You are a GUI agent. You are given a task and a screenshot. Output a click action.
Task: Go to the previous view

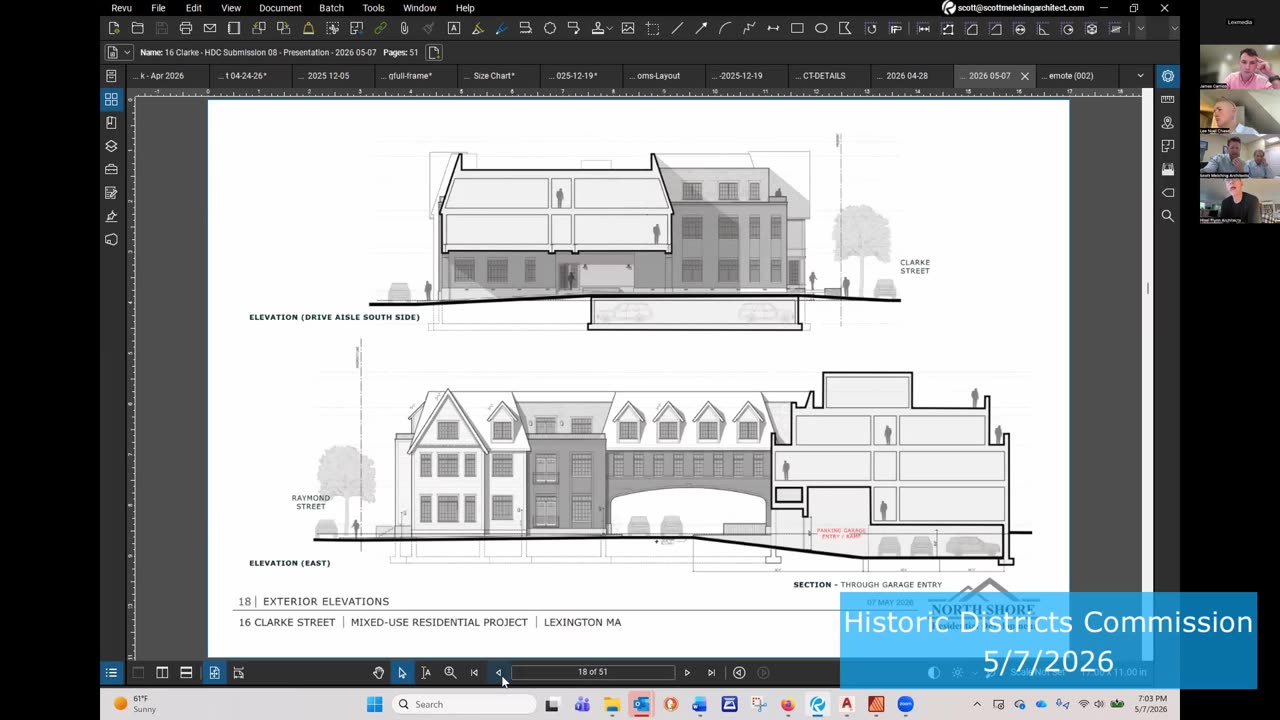pyautogui.click(x=739, y=673)
